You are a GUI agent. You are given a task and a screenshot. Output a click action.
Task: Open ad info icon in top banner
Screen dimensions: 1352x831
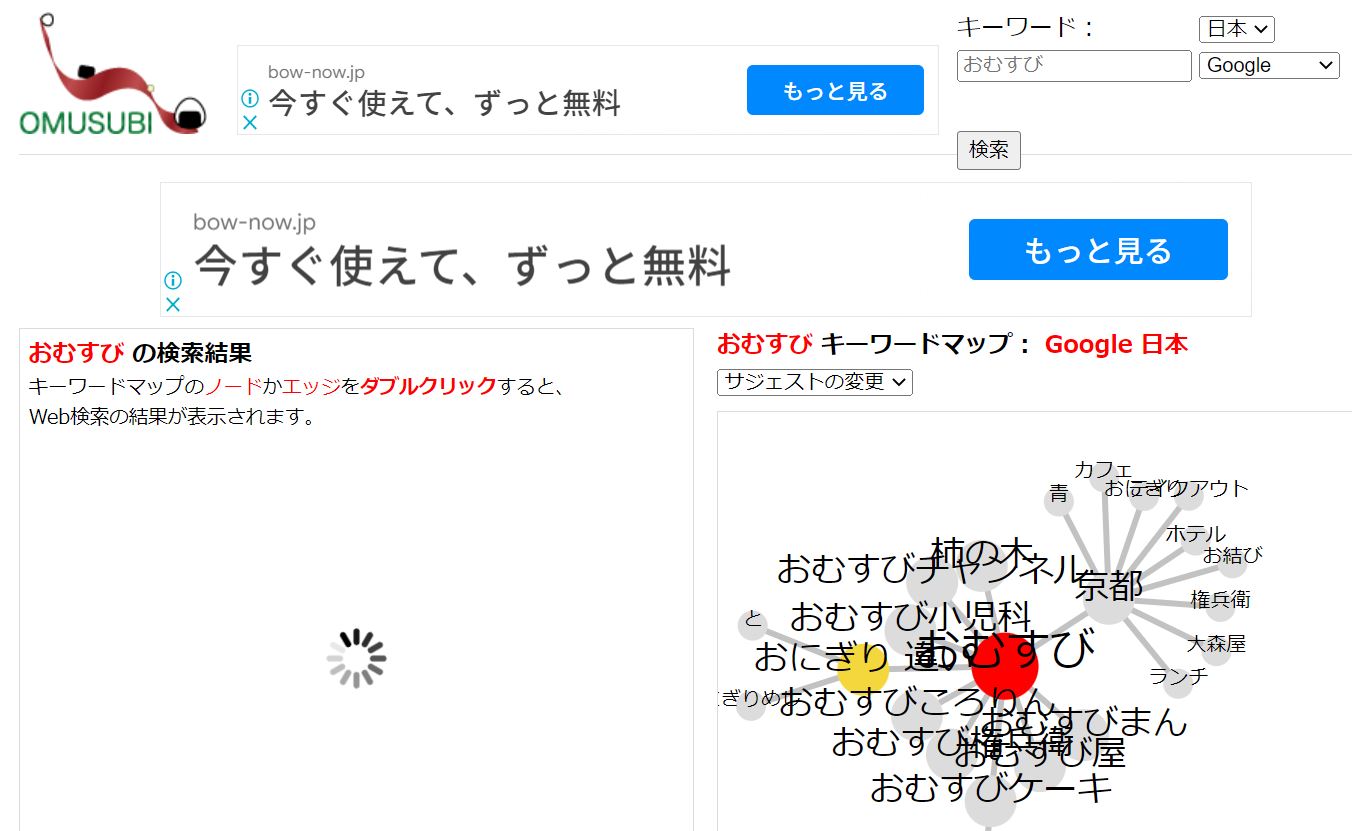250,98
